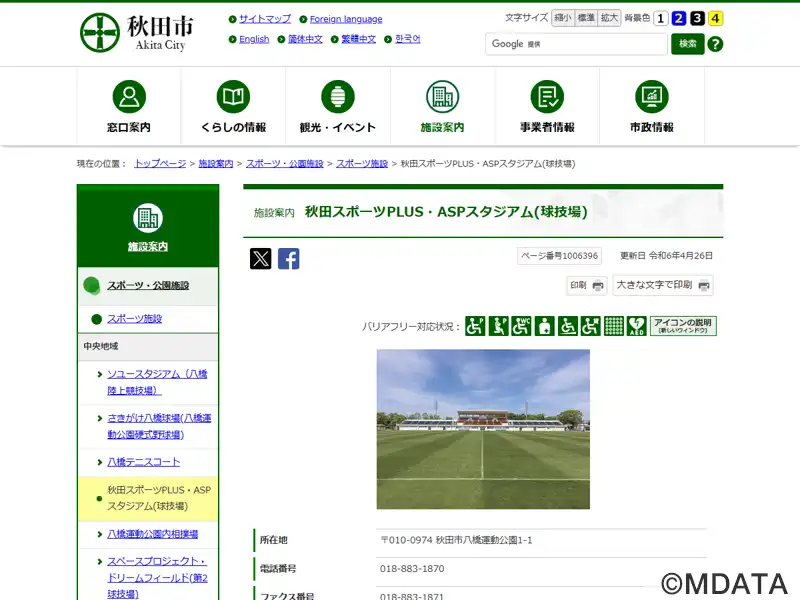
Task: Click the 印刷 print button
Action: tap(587, 285)
